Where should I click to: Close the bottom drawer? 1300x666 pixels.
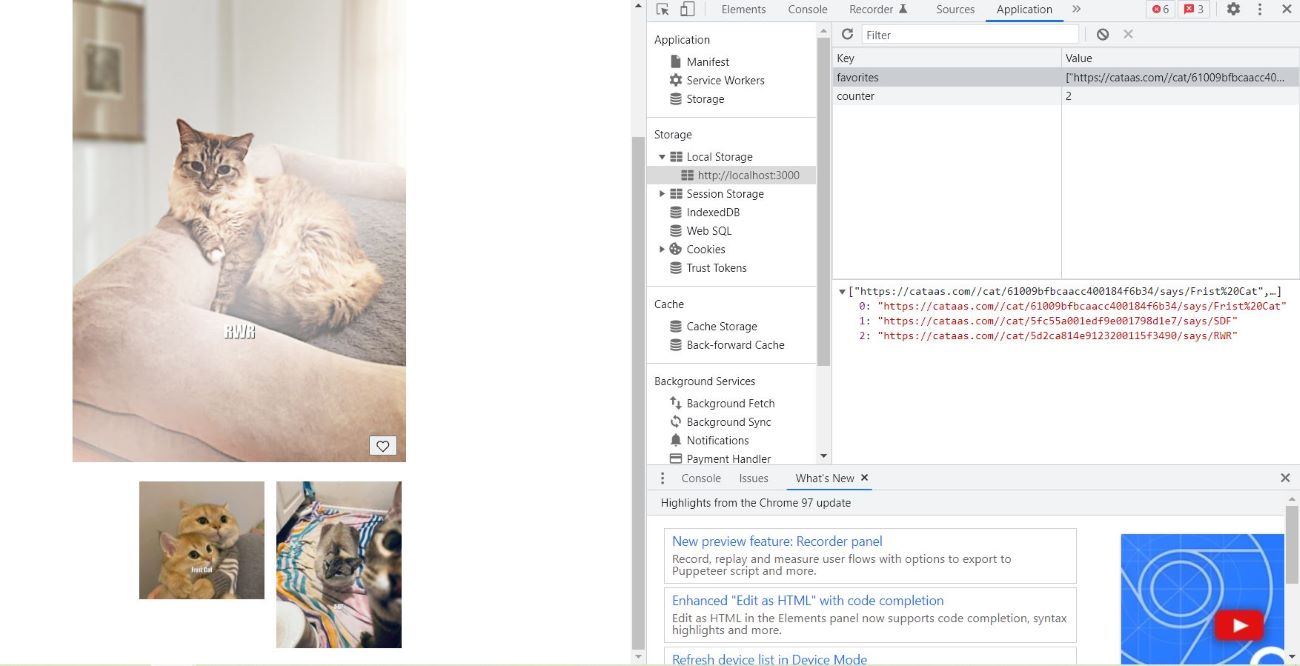[x=1285, y=478]
